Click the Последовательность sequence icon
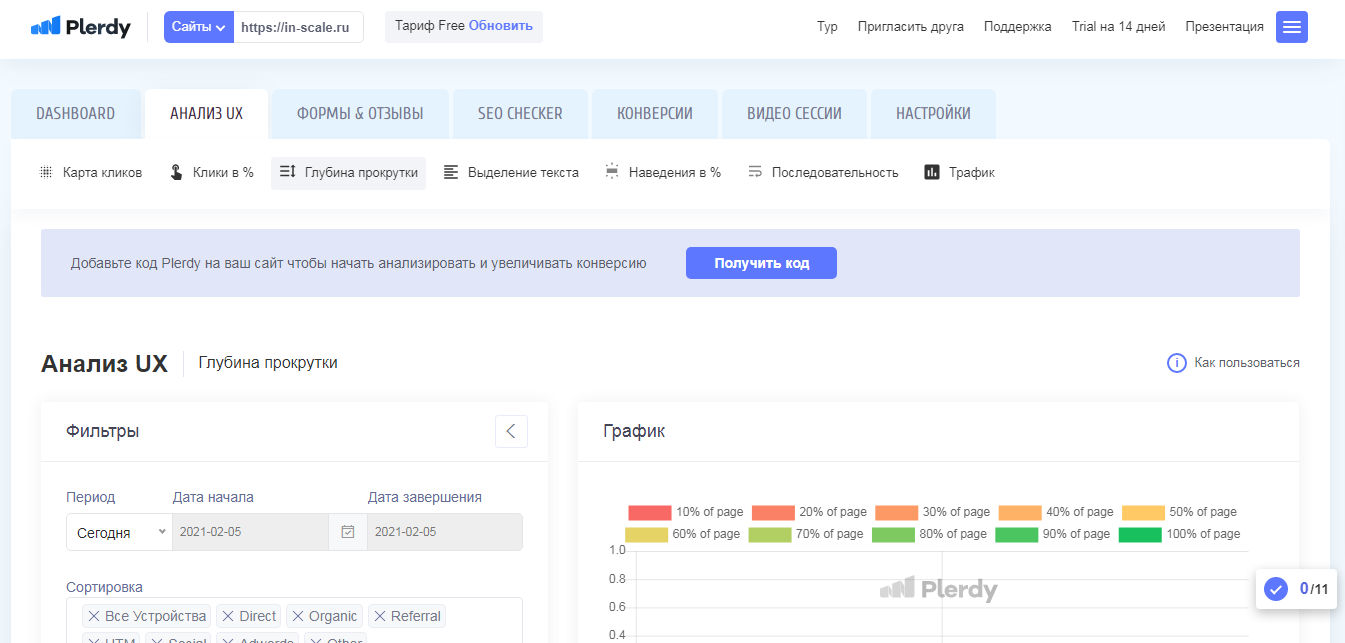The height and width of the screenshot is (643, 1345). 755,172
